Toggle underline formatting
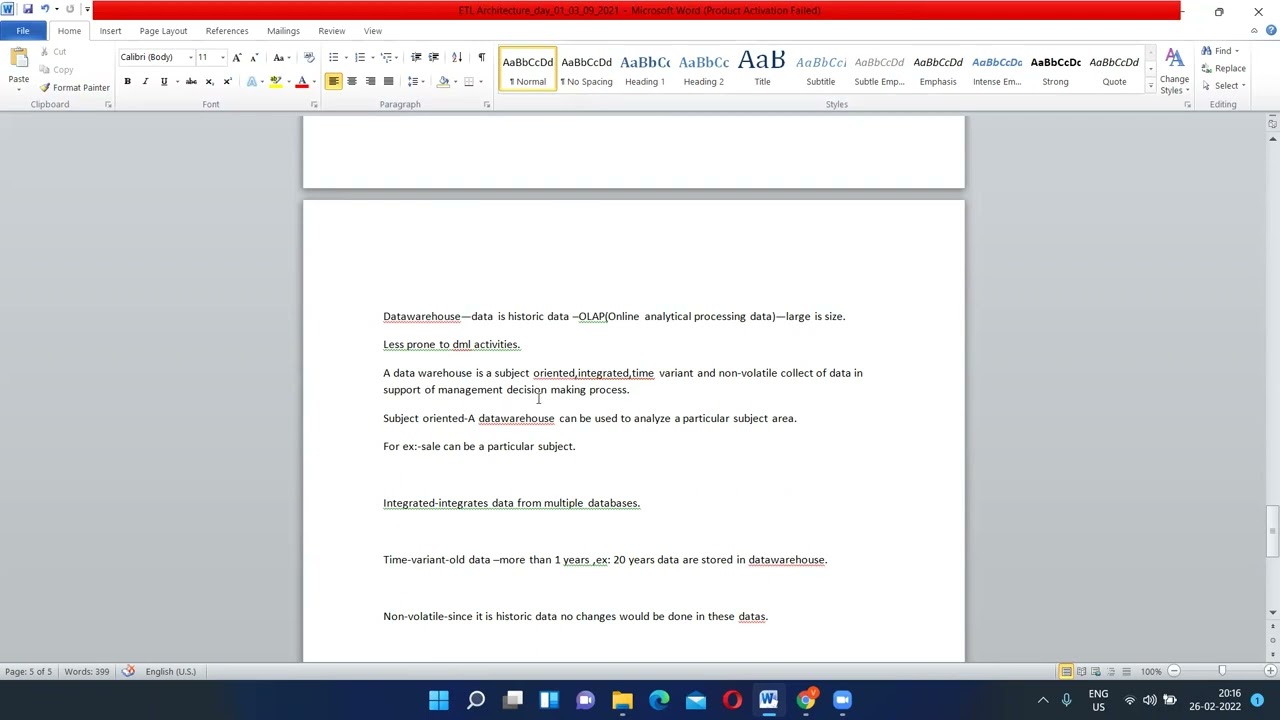The height and width of the screenshot is (720, 1280). click(163, 81)
